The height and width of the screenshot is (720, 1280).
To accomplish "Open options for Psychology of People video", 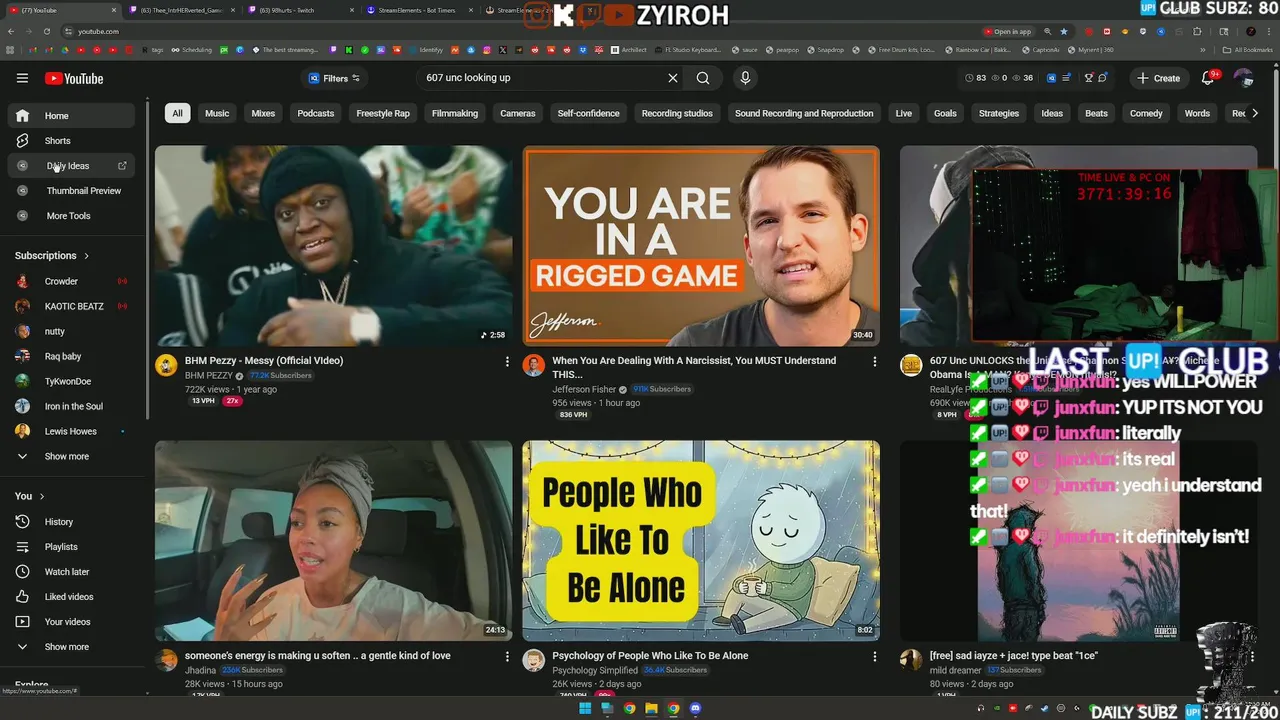I will click(875, 657).
